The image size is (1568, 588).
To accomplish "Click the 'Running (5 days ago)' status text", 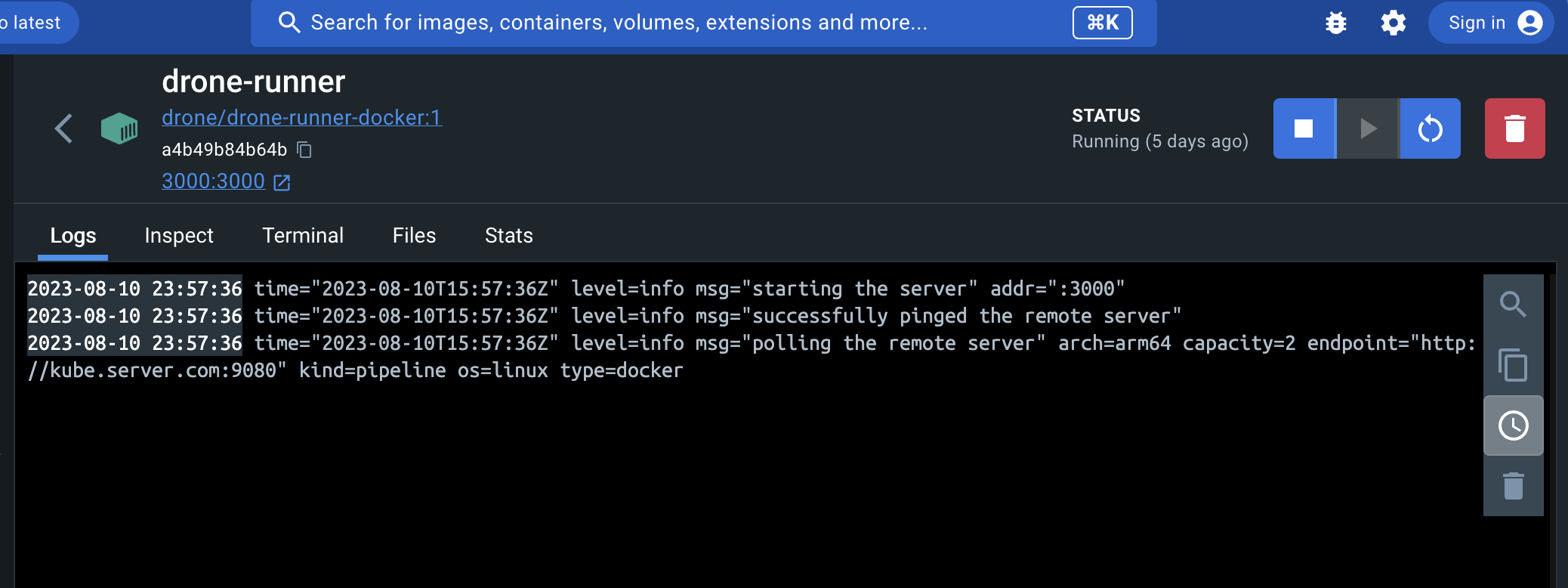I will point(1160,141).
